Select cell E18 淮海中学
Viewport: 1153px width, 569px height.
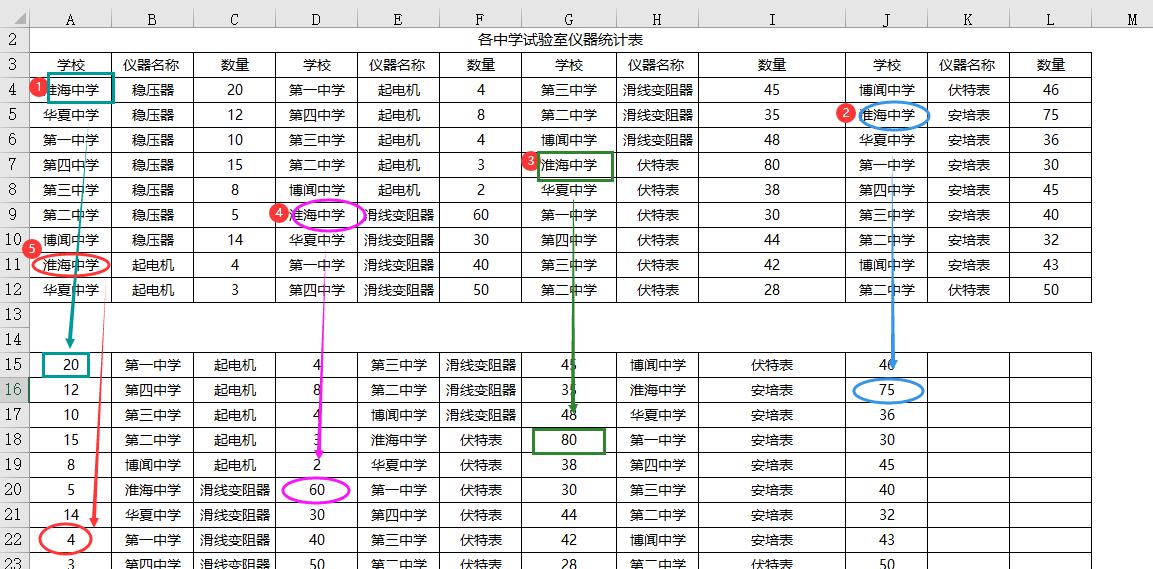click(399, 440)
